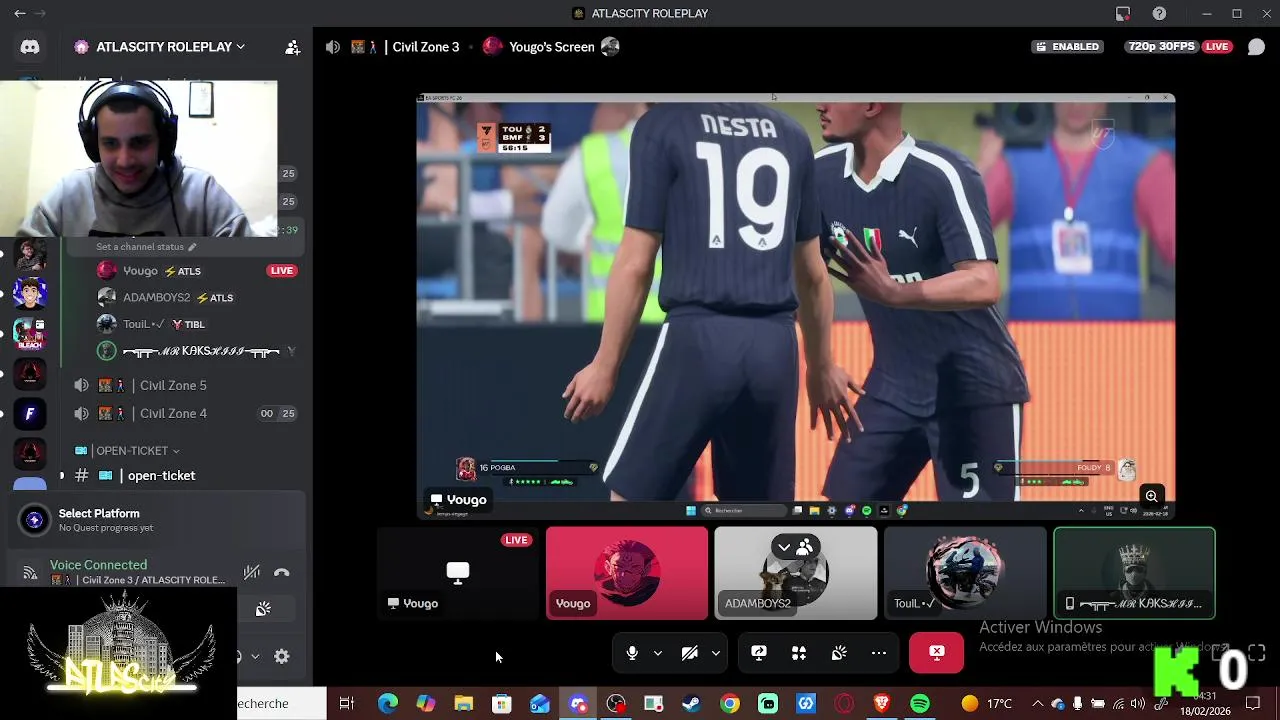Click the zoom magnifier on stream
Viewport: 1280px width, 720px height.
(1152, 497)
